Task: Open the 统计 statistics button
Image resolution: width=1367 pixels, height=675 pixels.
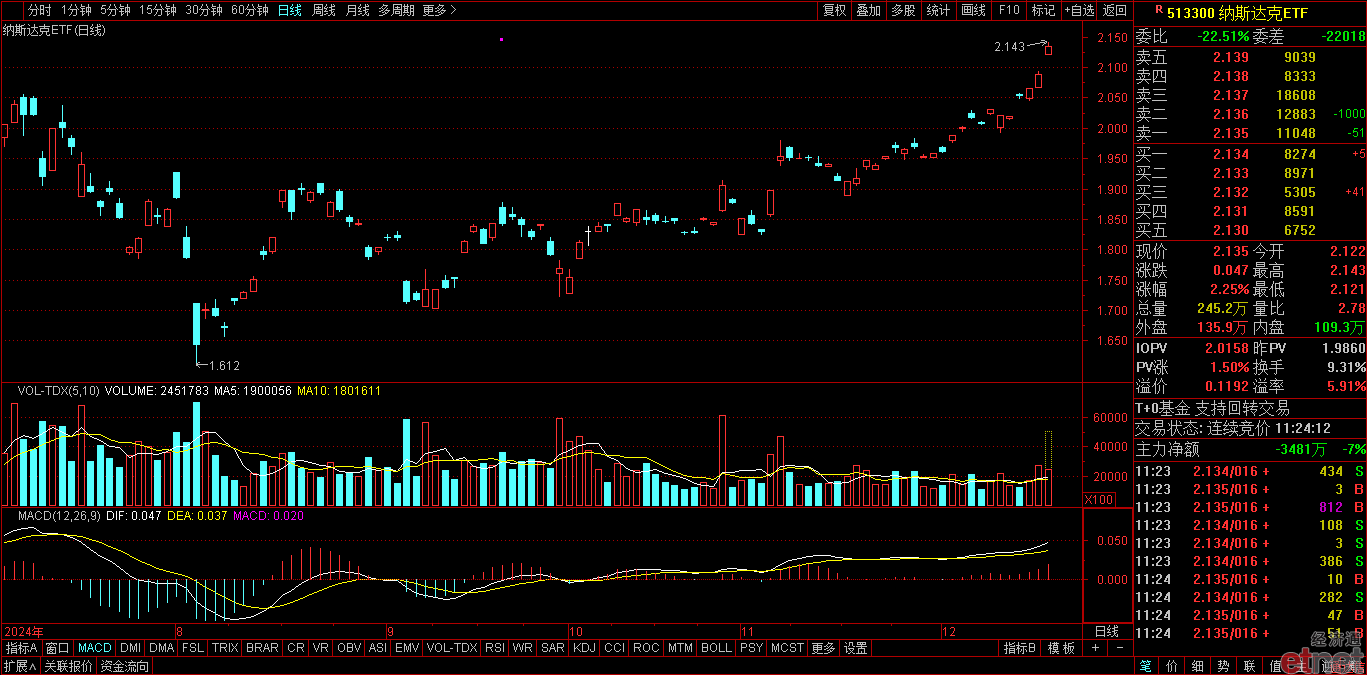Action: (938, 10)
